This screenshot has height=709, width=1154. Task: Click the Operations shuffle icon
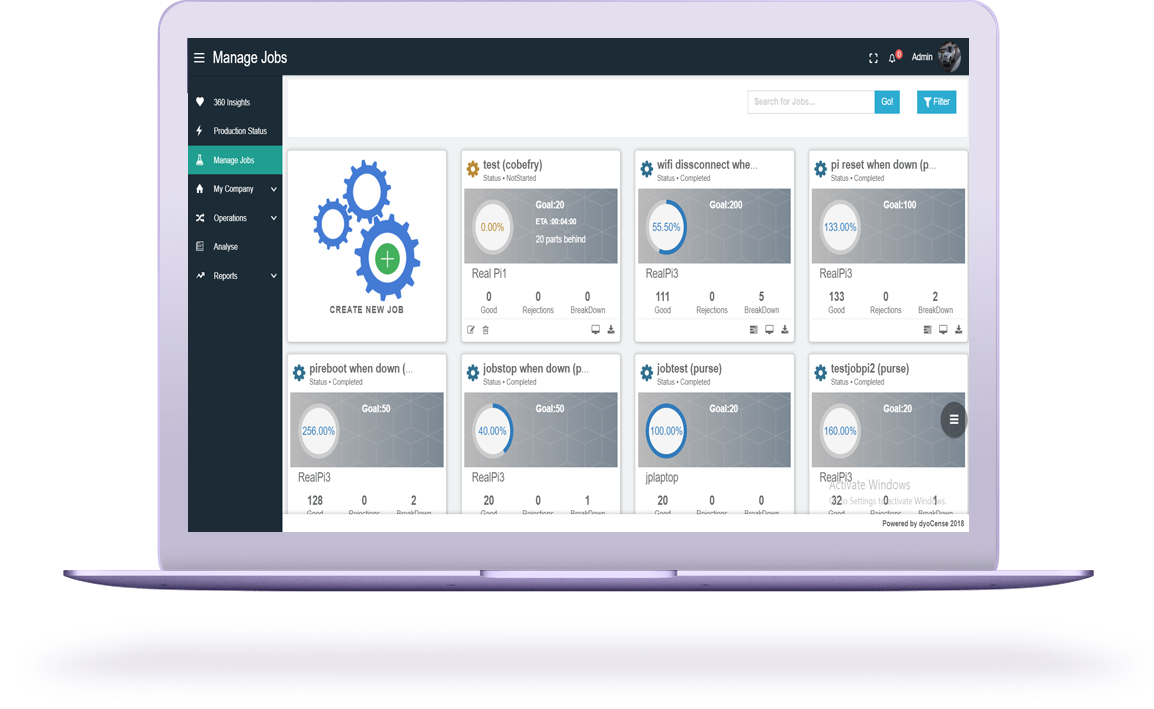(x=199, y=218)
